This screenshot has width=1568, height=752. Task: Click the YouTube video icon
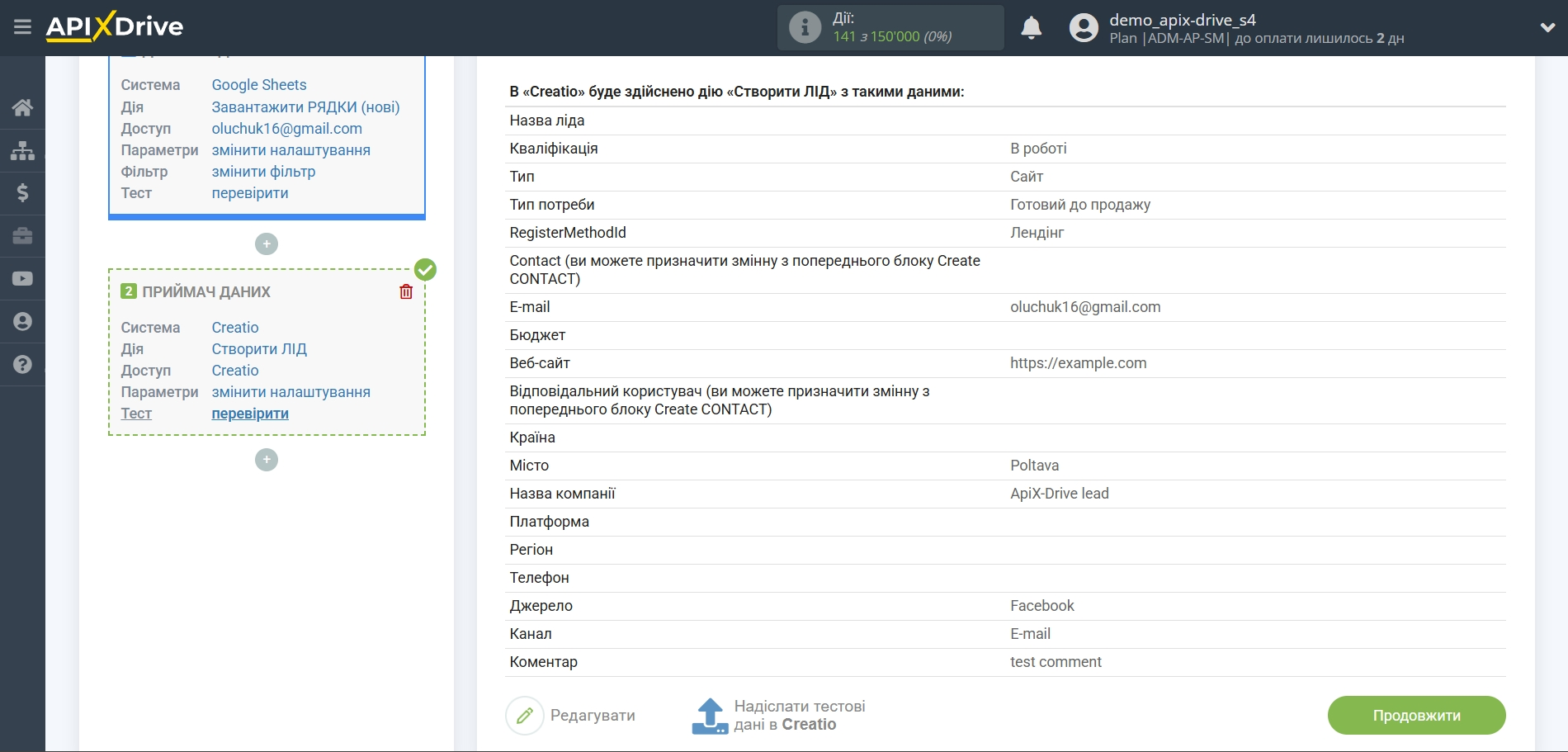tap(22, 279)
